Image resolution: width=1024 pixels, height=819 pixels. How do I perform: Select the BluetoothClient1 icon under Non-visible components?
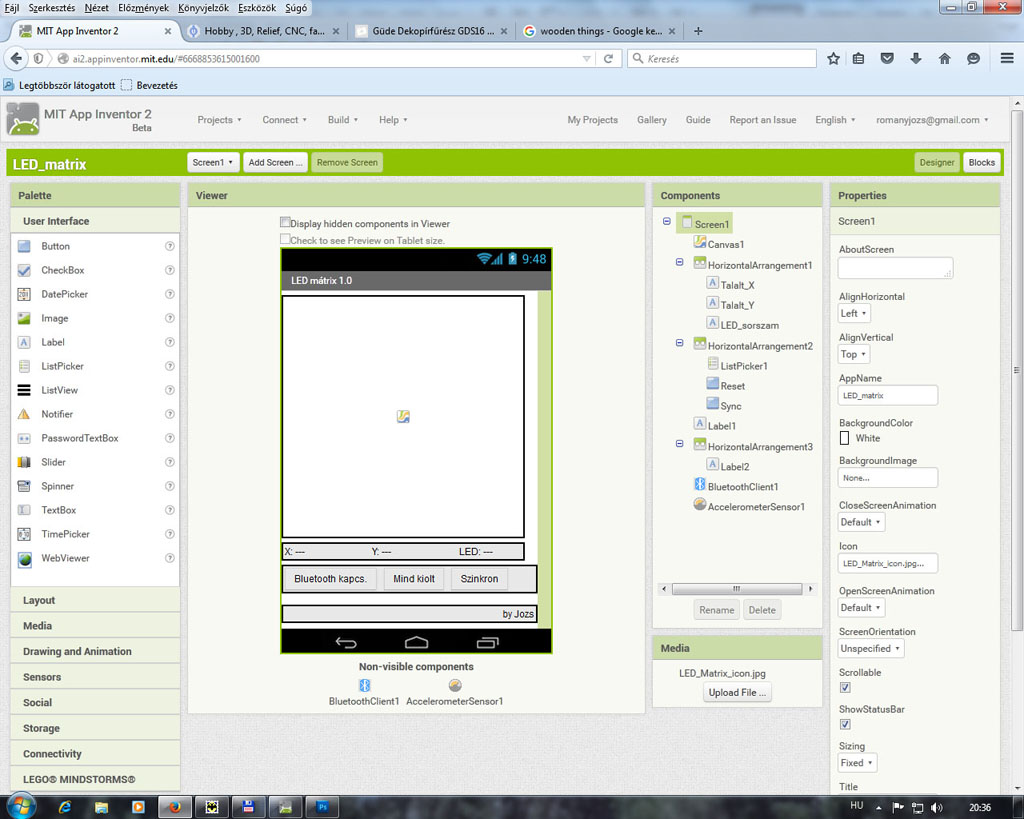coord(365,685)
